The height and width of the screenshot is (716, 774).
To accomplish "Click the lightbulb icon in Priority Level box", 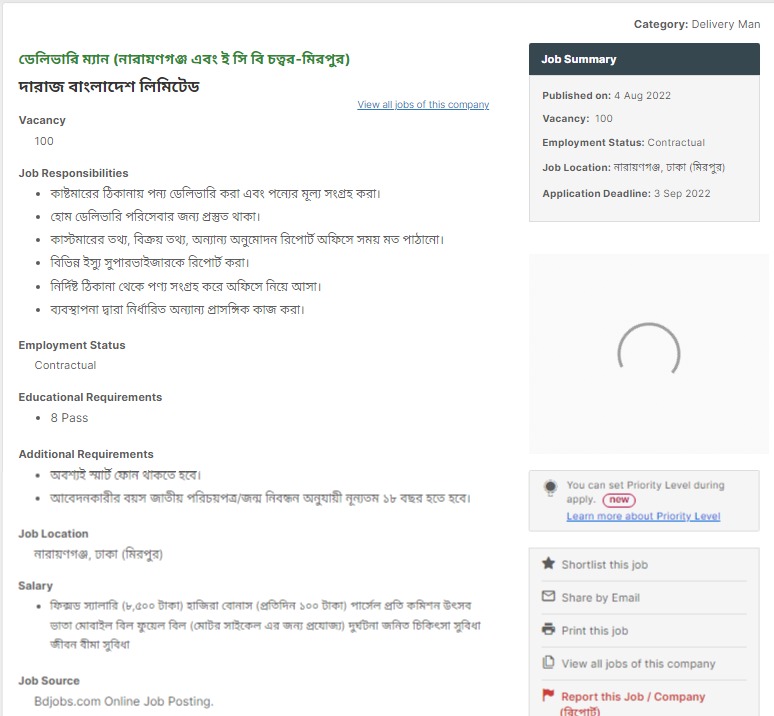I will [550, 488].
